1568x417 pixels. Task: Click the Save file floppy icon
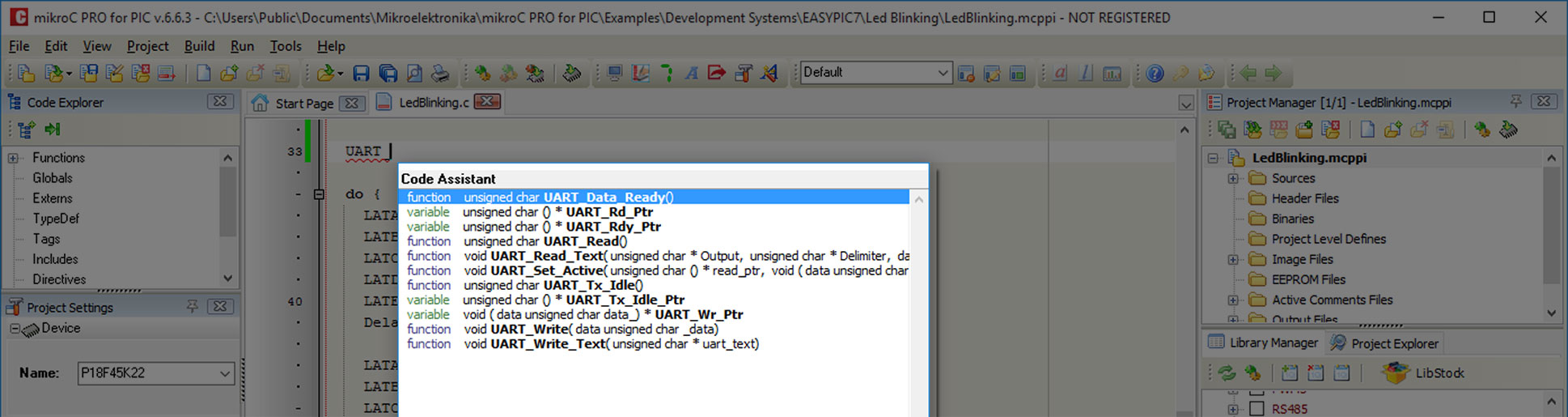point(361,74)
